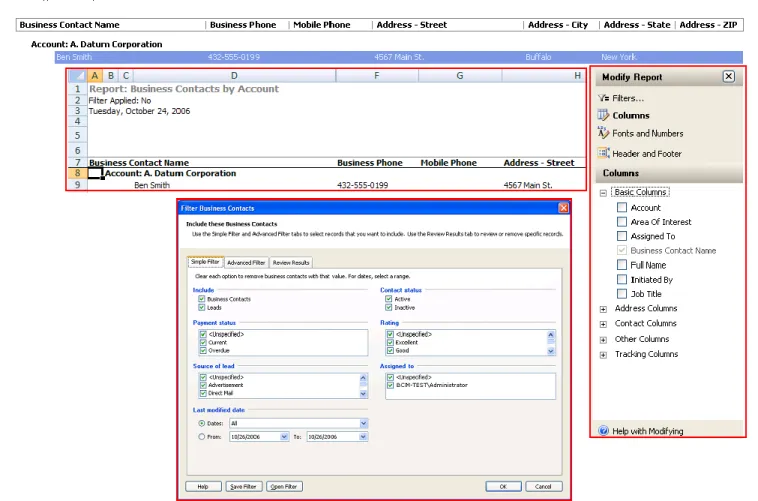This screenshot has width=758, height=501.
Task: Open the From date picker dropdown
Action: point(284,437)
